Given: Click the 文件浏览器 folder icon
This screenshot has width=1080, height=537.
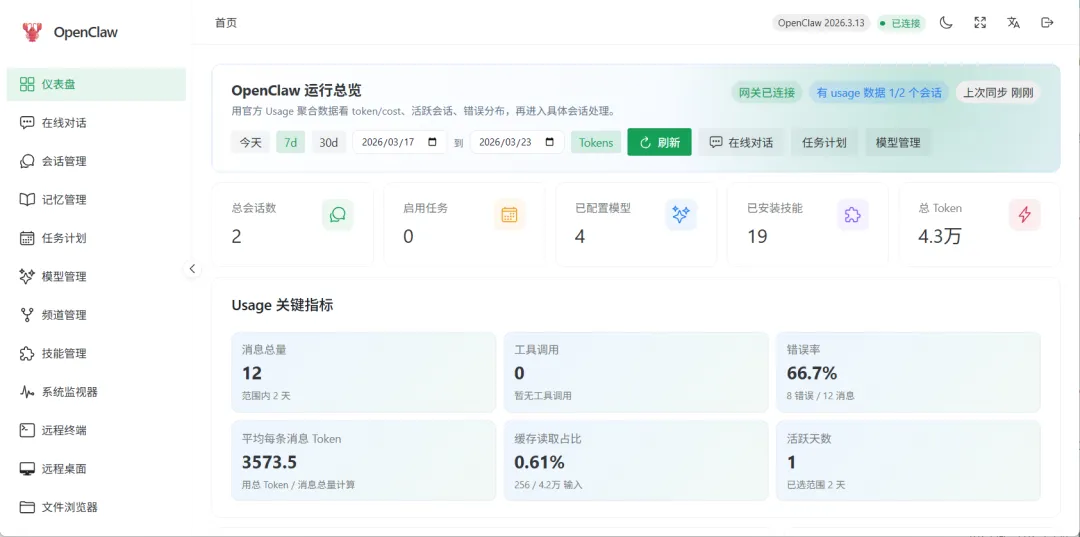Looking at the screenshot, I should tap(27, 507).
